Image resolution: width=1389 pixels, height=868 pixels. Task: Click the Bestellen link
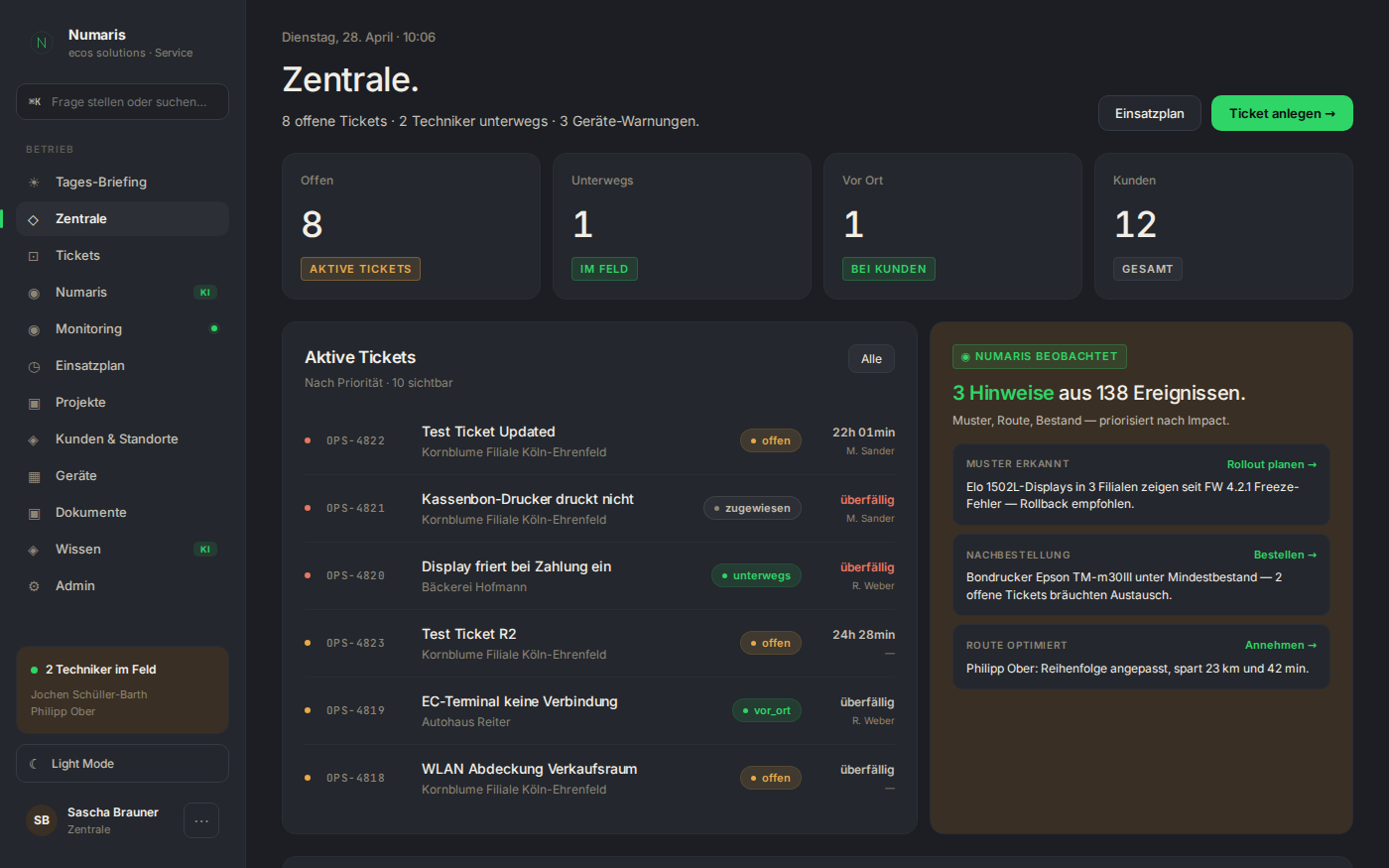[1285, 555]
